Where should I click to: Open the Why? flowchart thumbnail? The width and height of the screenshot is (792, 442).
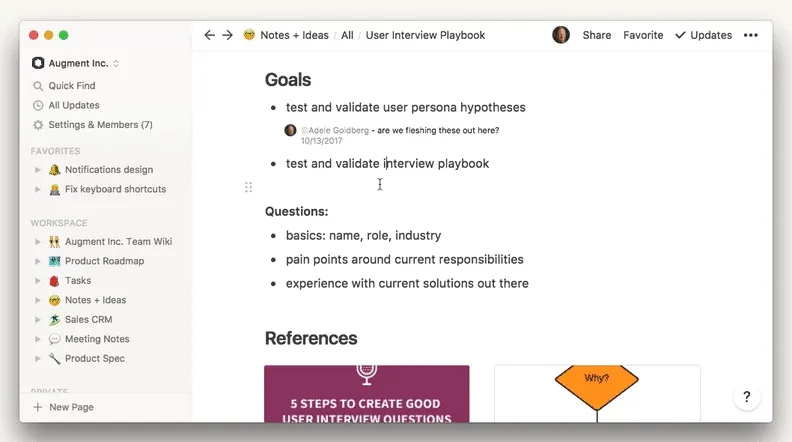(597, 394)
